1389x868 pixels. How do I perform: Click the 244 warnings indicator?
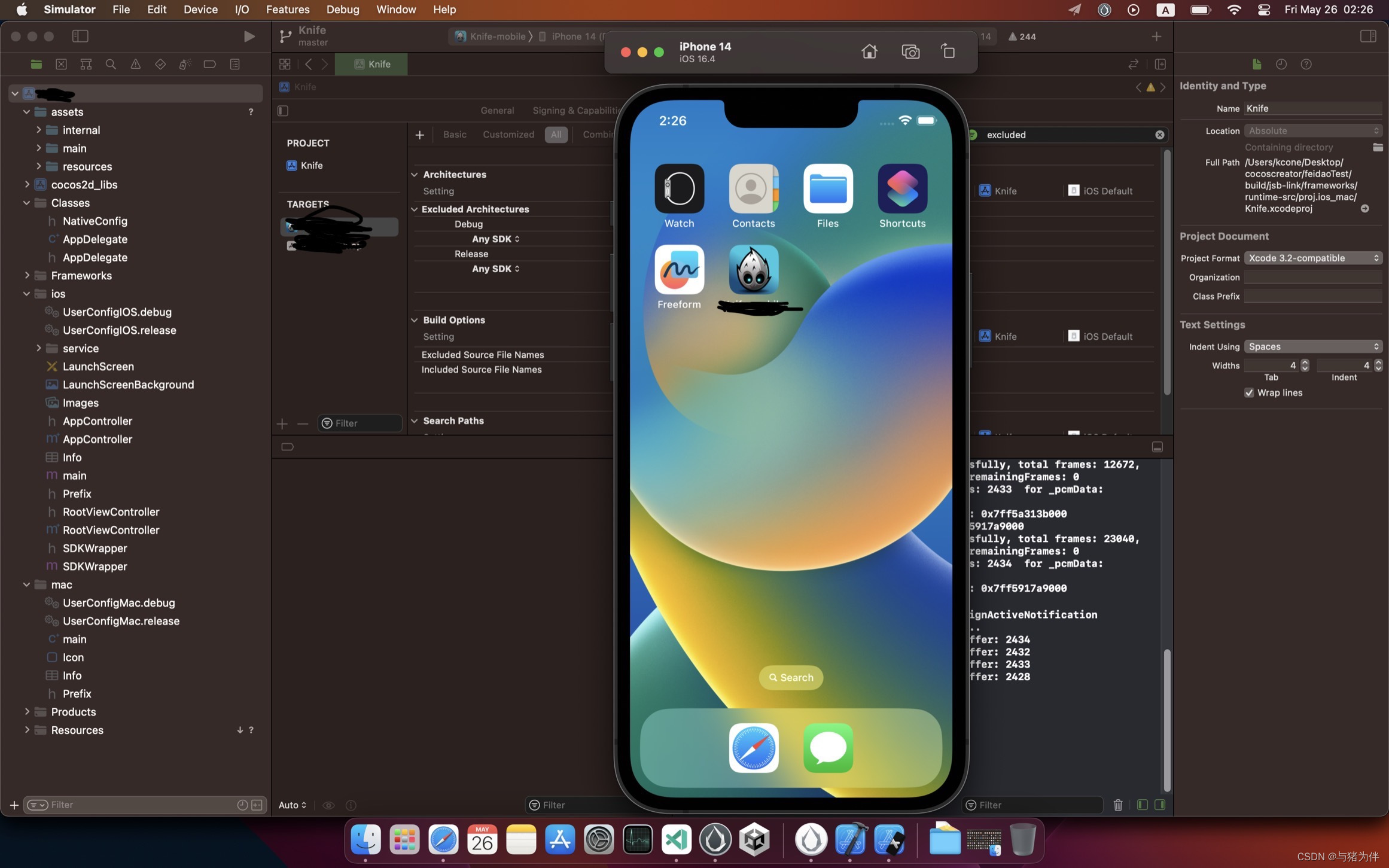point(1022,36)
